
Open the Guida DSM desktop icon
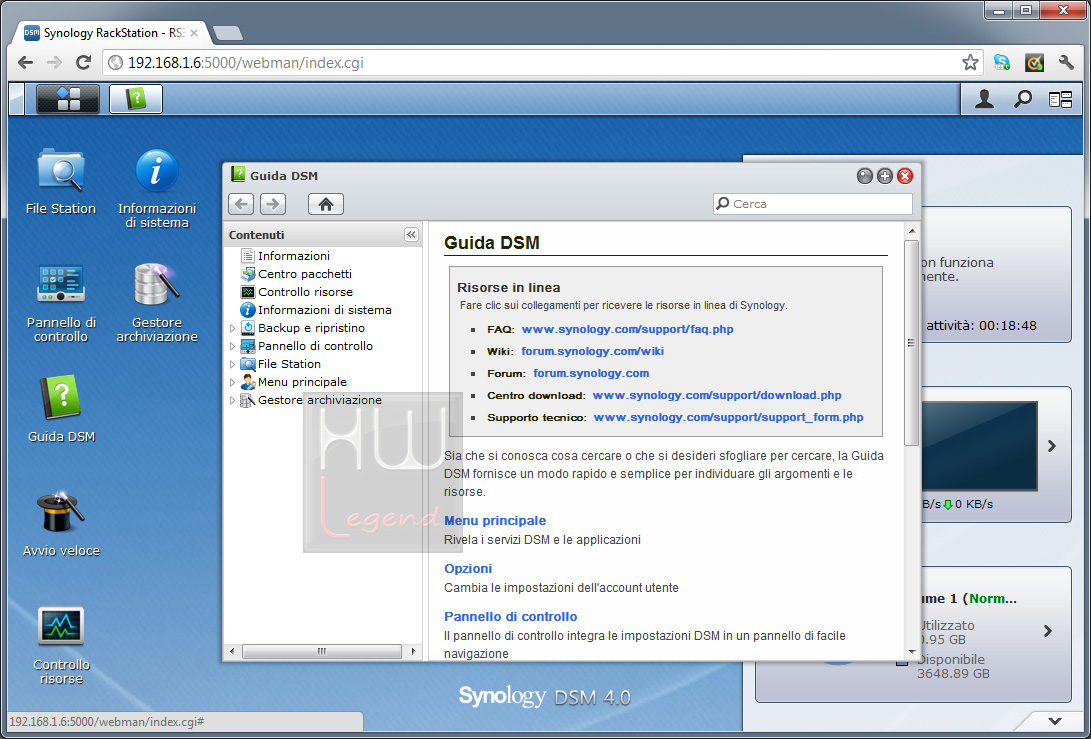pos(61,409)
